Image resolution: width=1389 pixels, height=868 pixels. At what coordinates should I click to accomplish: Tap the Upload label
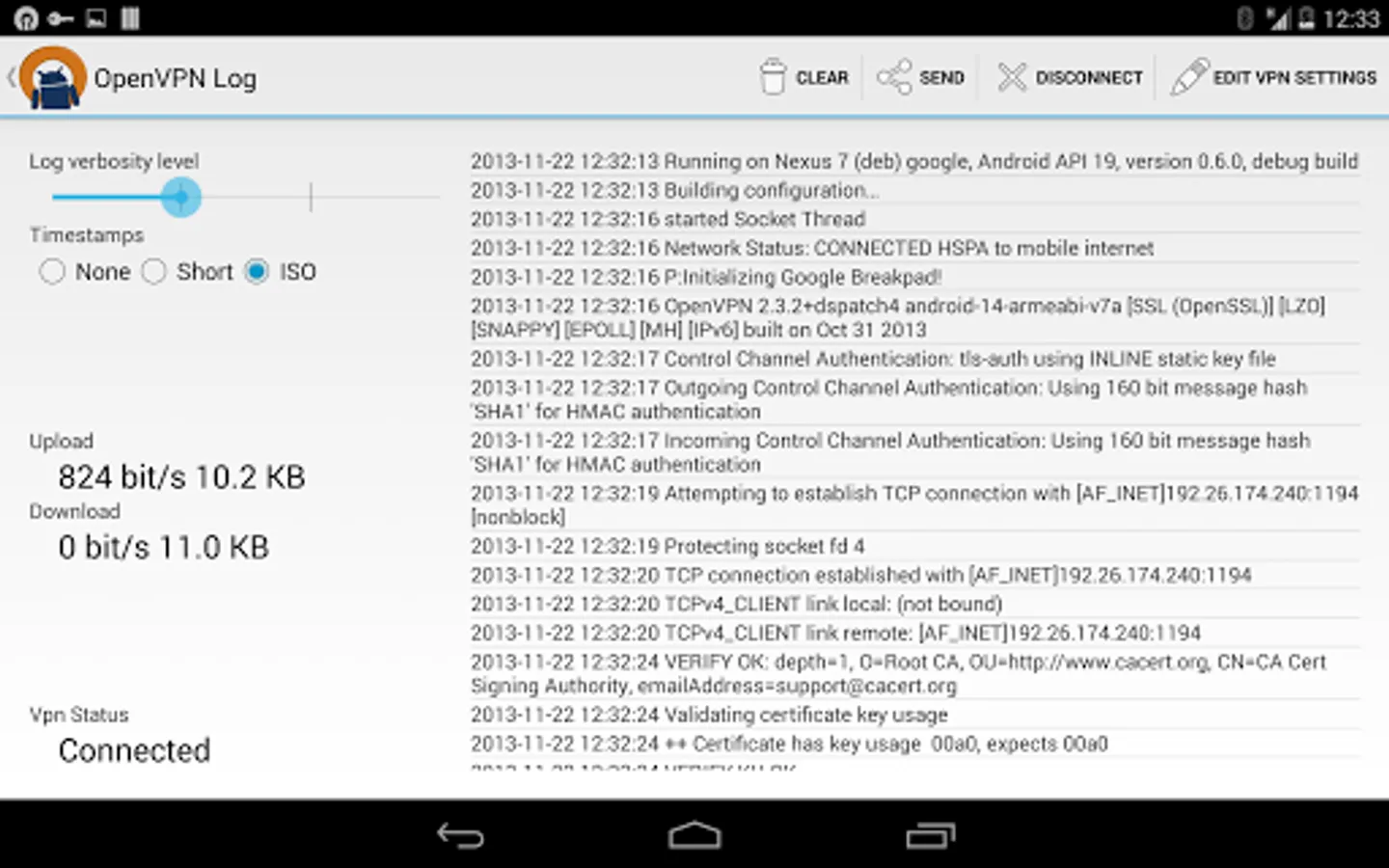[61, 442]
